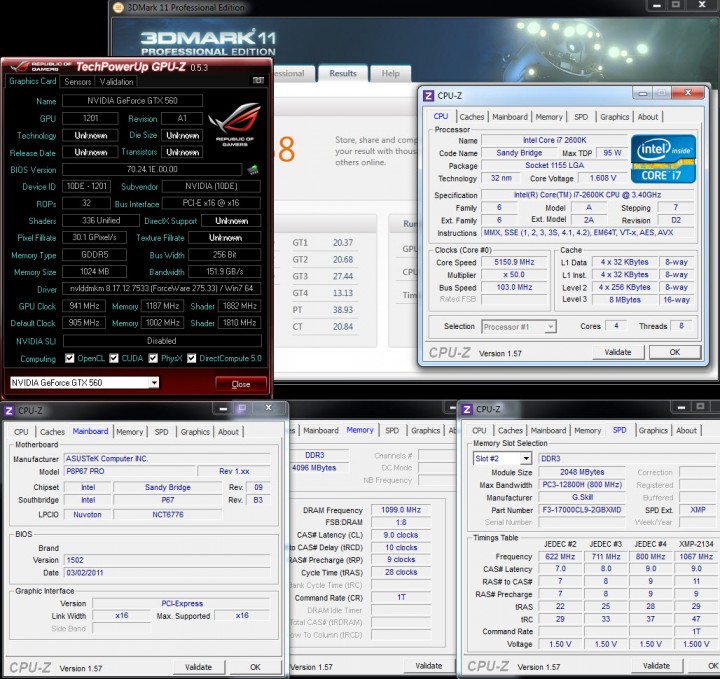Click the Core Speed value 5150.9 MHz
This screenshot has width=720, height=679.
[514, 262]
